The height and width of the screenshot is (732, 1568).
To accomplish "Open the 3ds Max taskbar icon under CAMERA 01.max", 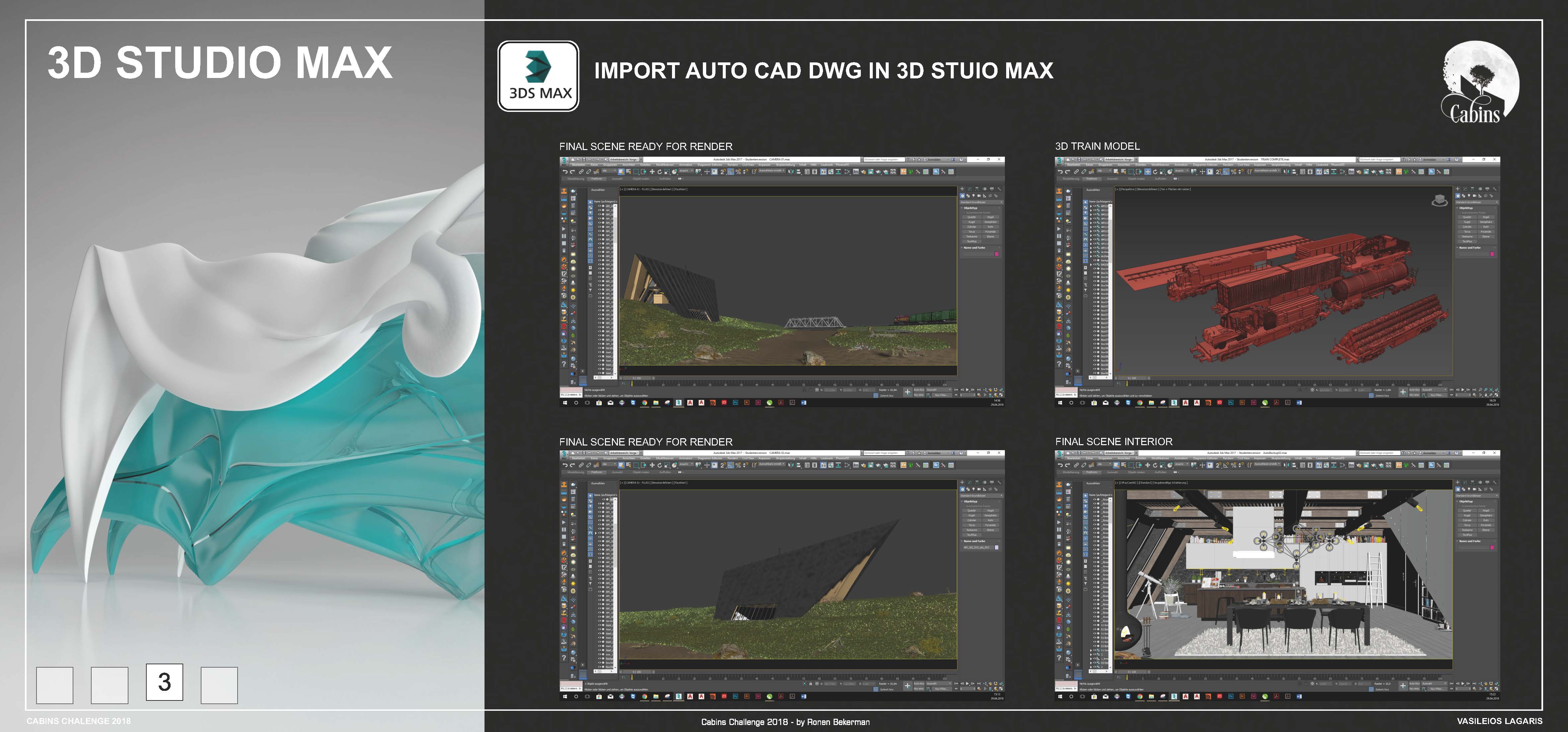I will tap(679, 403).
